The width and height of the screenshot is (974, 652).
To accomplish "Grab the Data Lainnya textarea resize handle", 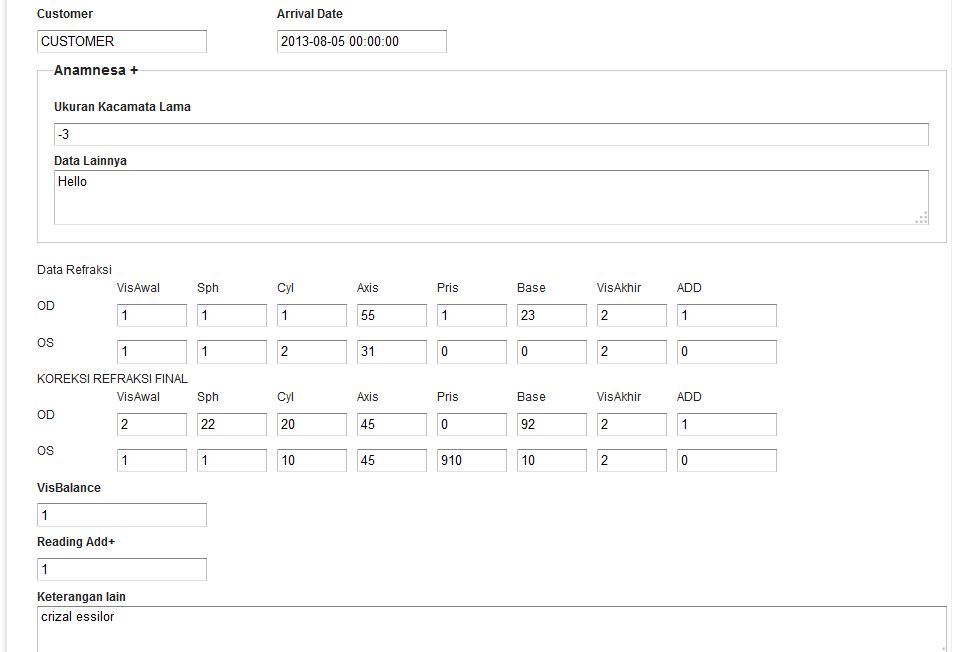I will [x=922, y=218].
